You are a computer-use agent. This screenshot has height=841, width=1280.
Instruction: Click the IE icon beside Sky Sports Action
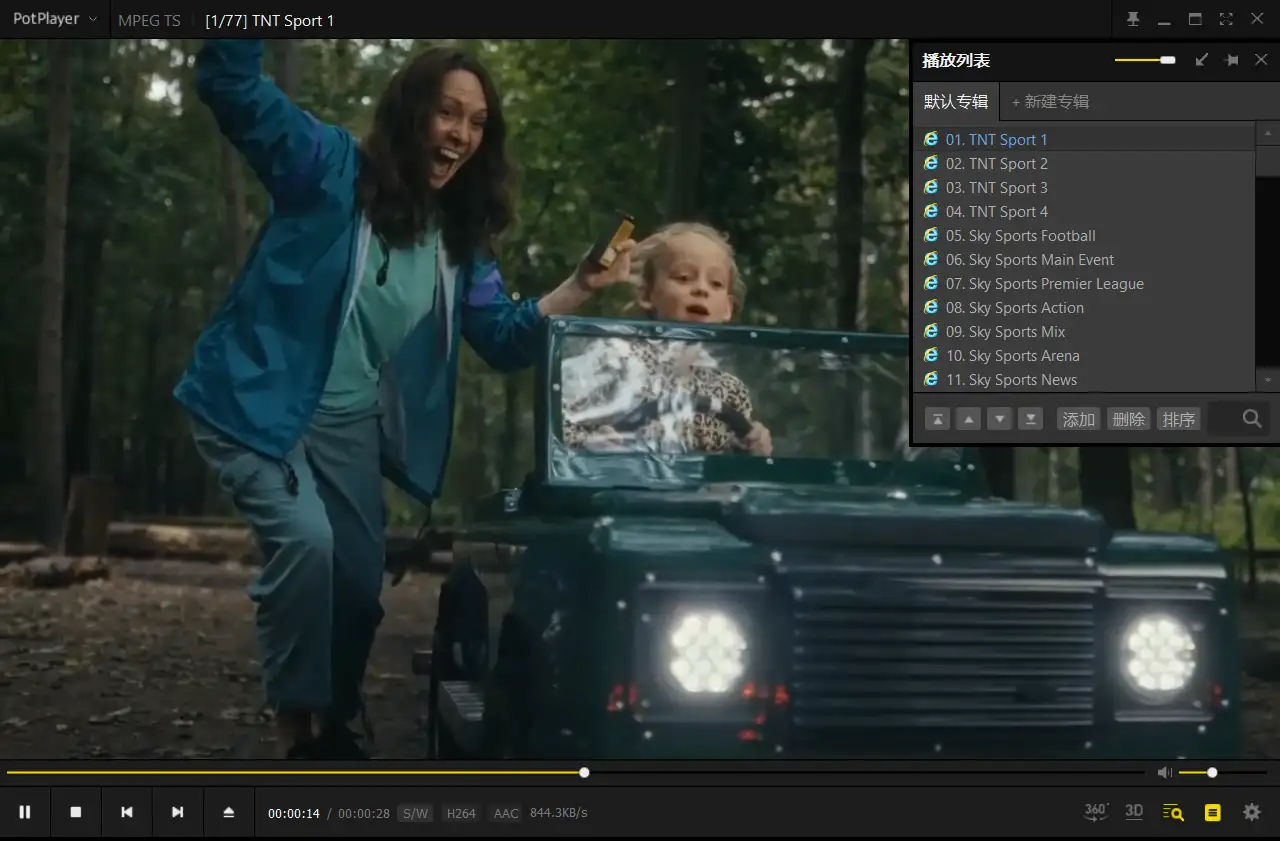coord(931,307)
